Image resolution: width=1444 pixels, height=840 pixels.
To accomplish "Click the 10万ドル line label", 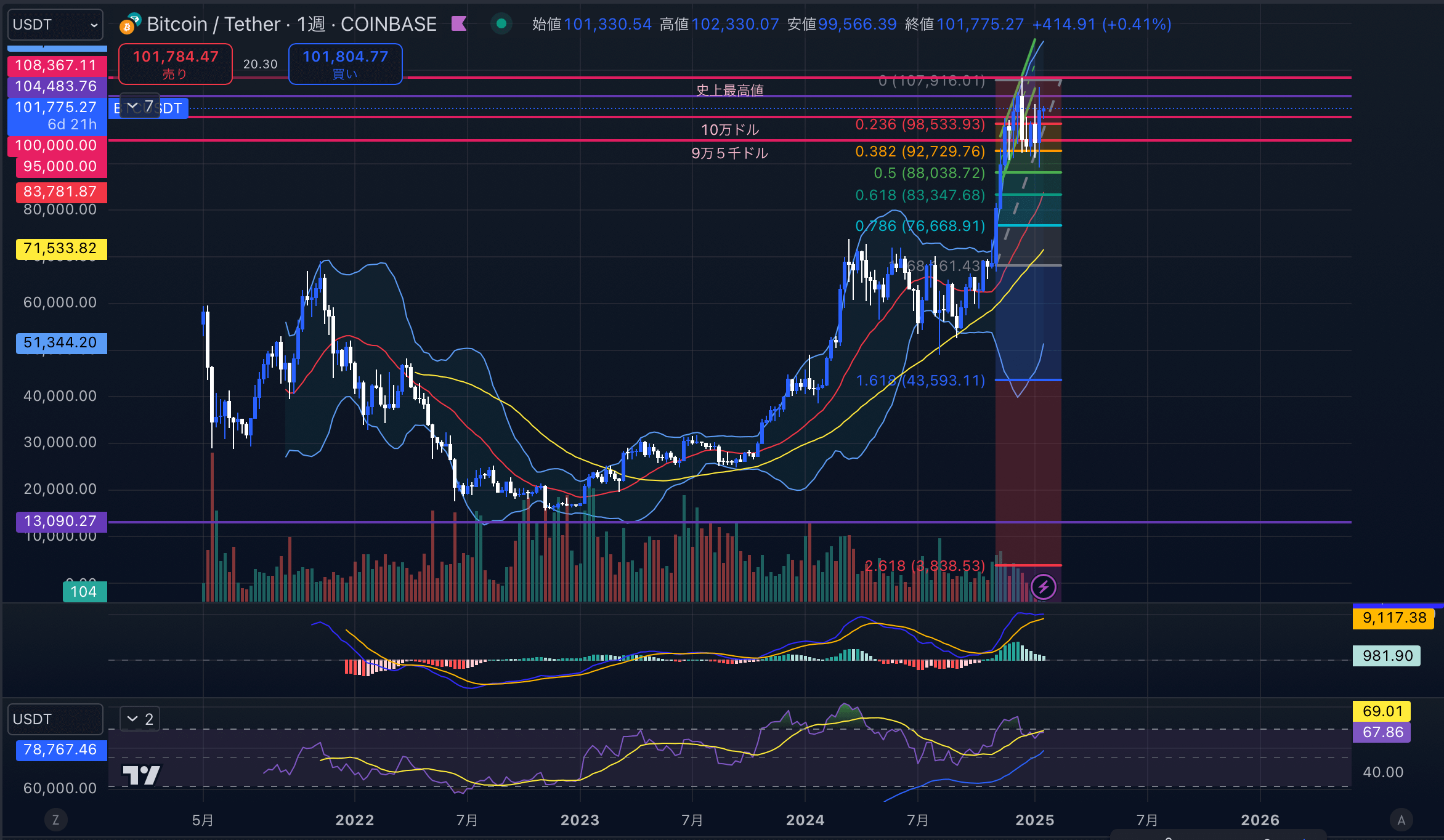I will [729, 130].
